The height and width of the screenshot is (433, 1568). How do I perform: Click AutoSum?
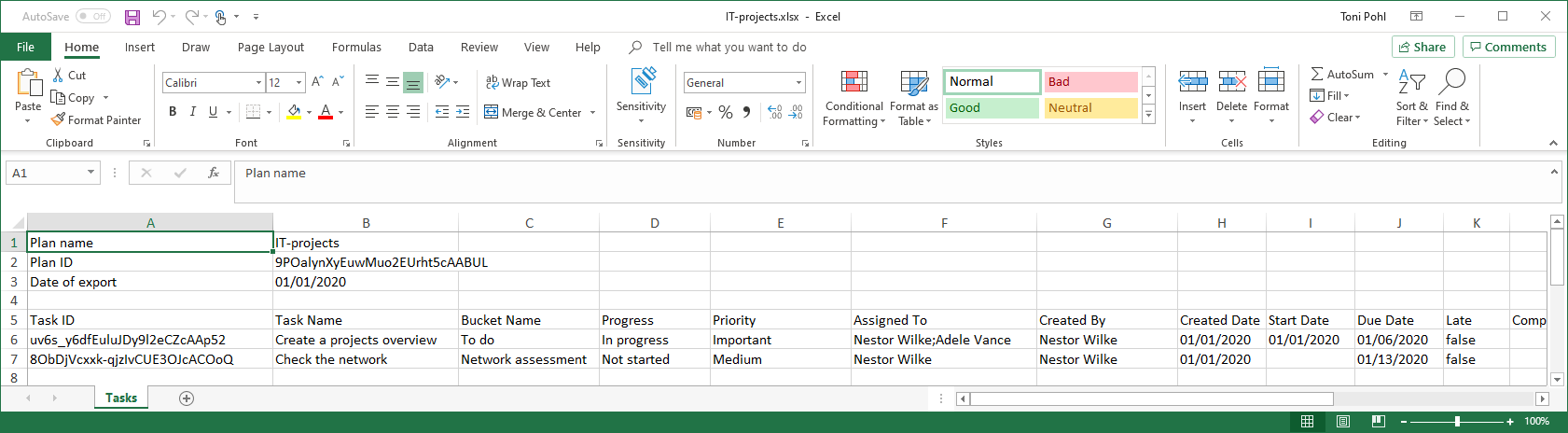click(1341, 75)
